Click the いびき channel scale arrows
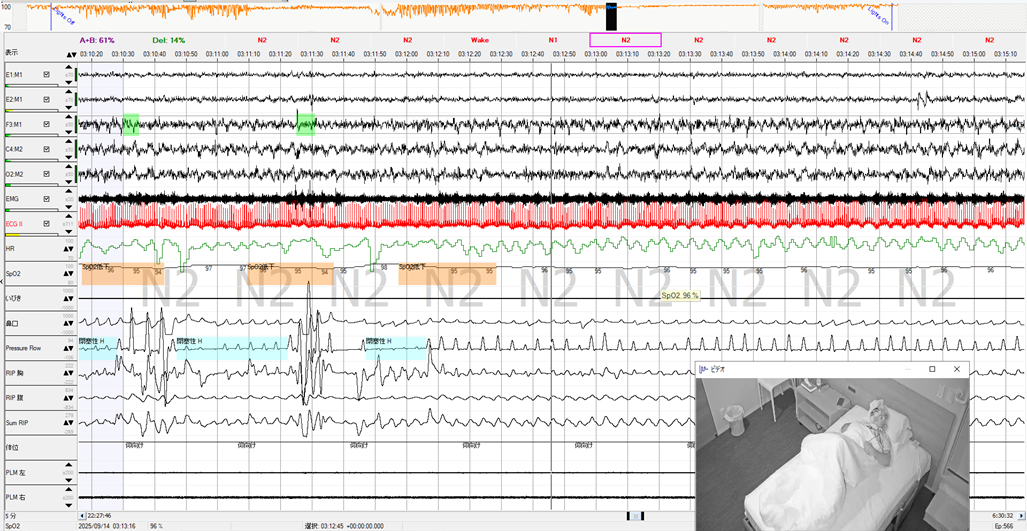1027x531 pixels. pyautogui.click(x=69, y=298)
